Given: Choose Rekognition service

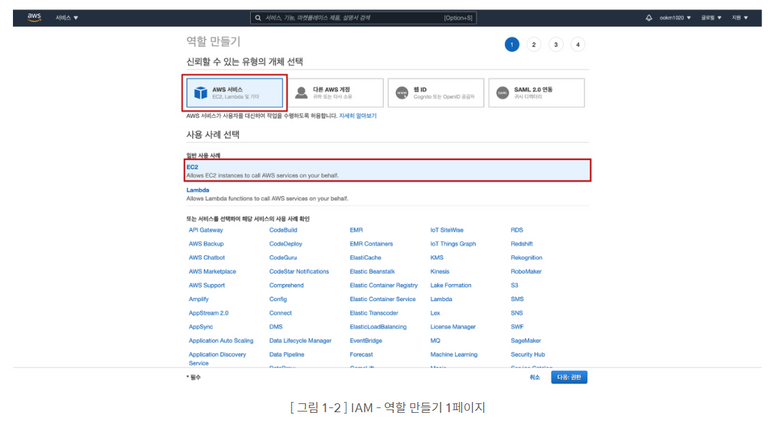Looking at the screenshot, I should pyautogui.click(x=527, y=257).
